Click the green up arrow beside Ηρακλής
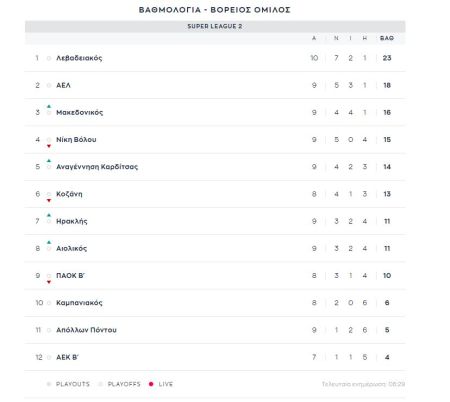Viewport: 450px width, 402px height. (x=49, y=215)
